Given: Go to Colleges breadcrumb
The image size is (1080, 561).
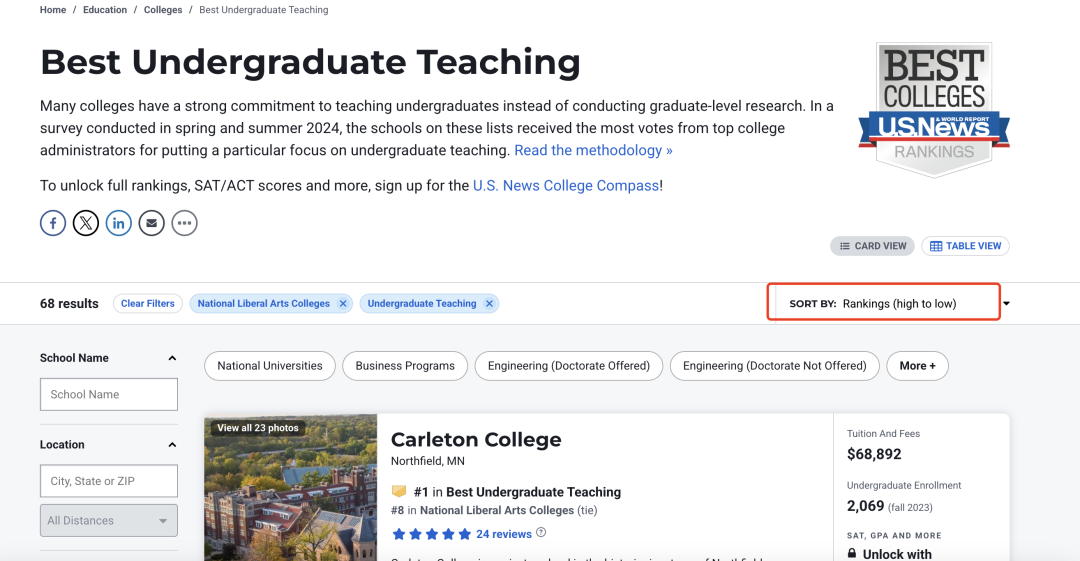Looking at the screenshot, I should [x=163, y=10].
